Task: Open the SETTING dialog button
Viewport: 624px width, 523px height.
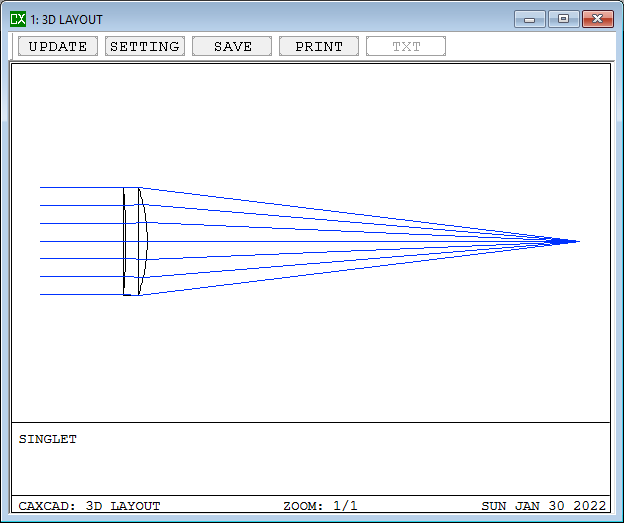Action: [145, 46]
